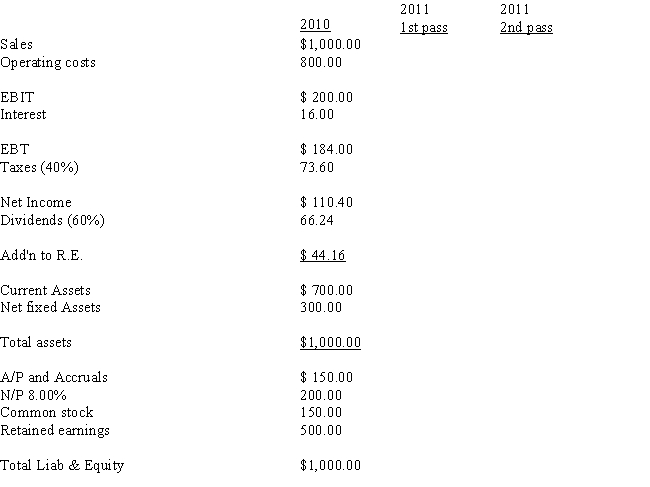Screen dimensions: 650x487
Task: Select the Net Income value $110.40
Action: click(326, 202)
